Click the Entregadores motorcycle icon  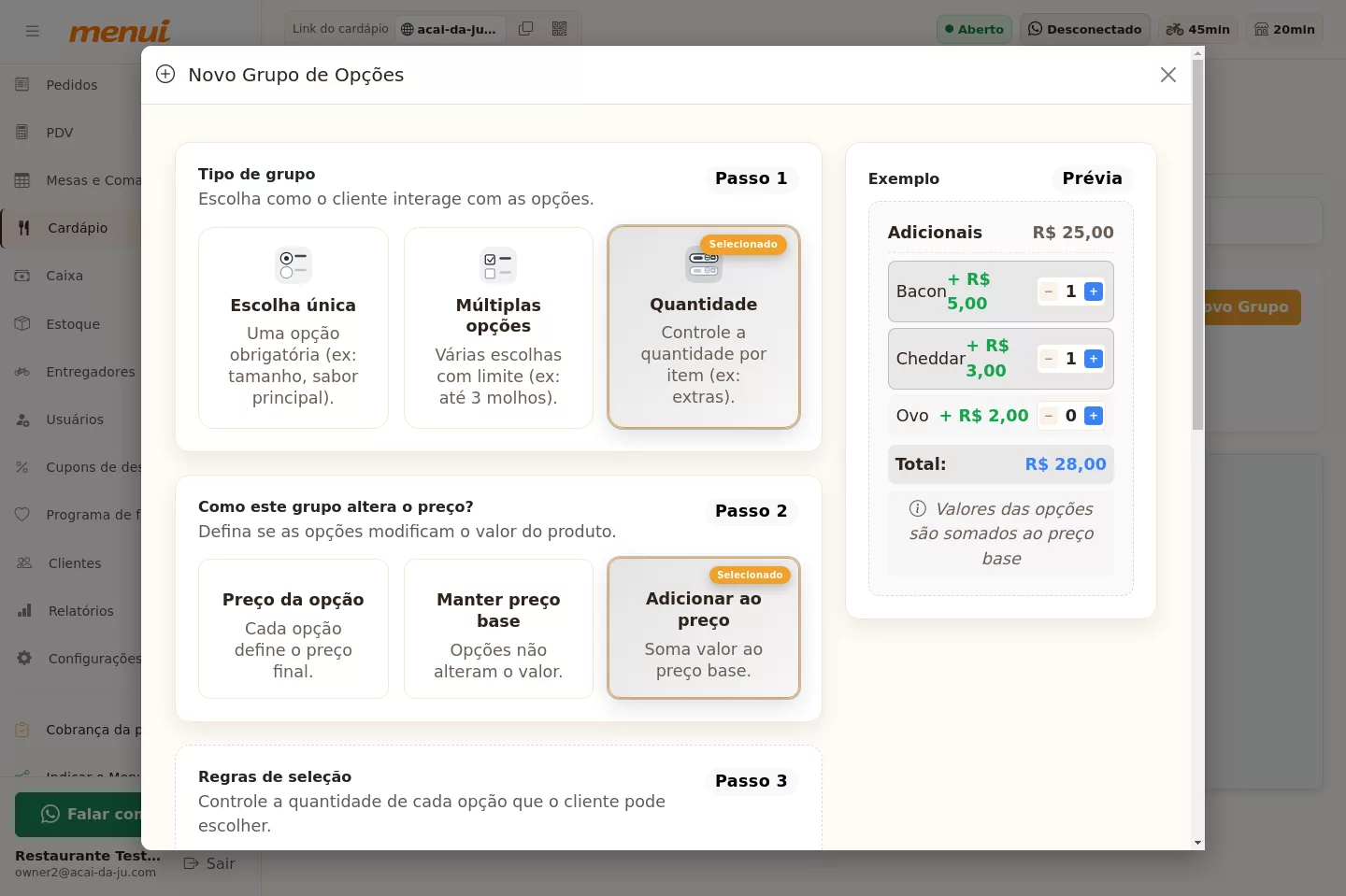tap(22, 372)
